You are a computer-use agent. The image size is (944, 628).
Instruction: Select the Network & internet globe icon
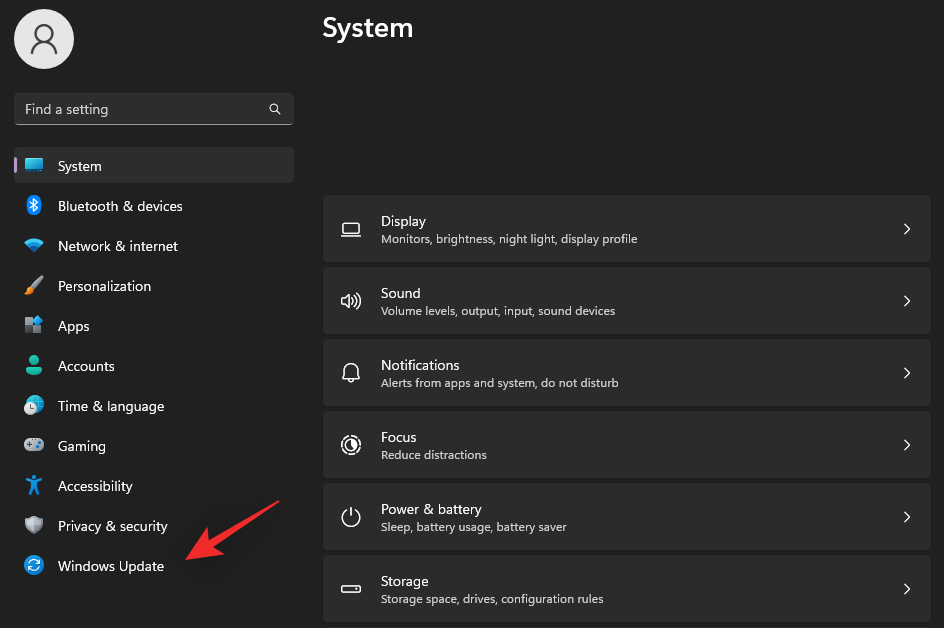[33, 246]
